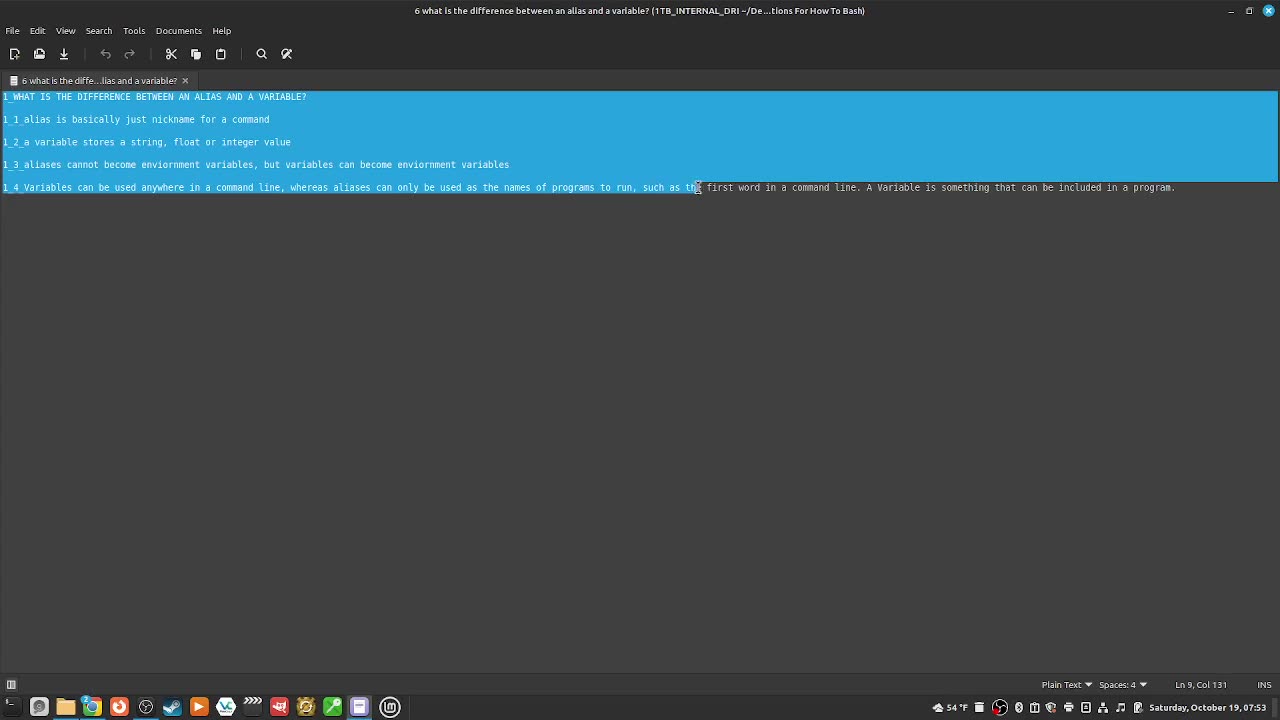Open calendar from Saturday, October 19 clock
Viewport: 1280px width, 720px height.
1207,707
